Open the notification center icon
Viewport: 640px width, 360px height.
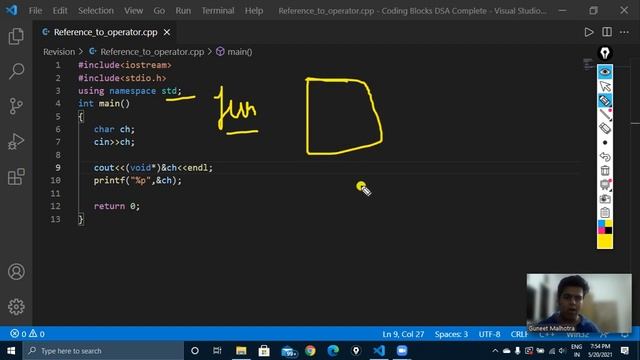624,351
